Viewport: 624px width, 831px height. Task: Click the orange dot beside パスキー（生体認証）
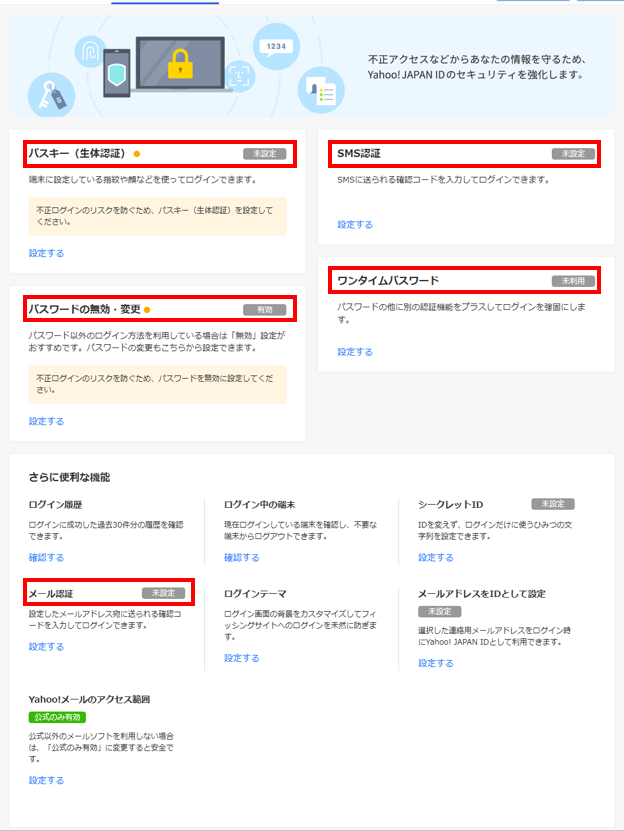[x=137, y=154]
